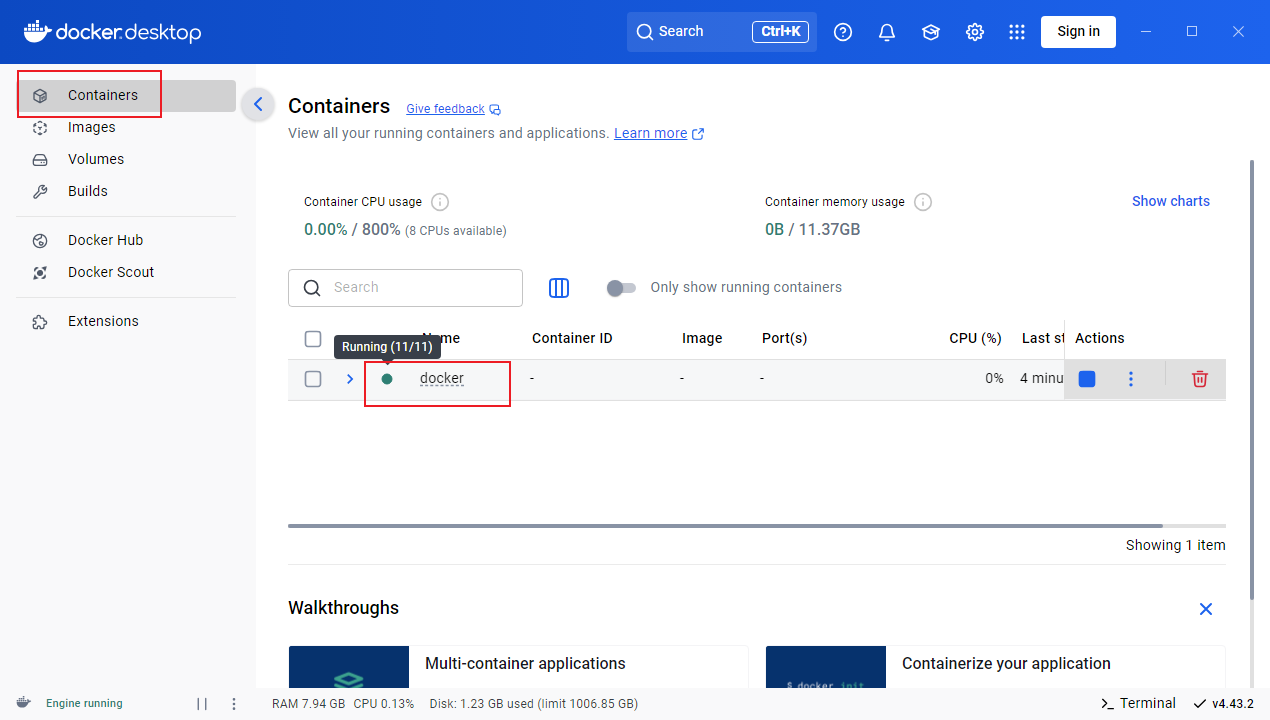Open the apps grid icon

pos(1017,32)
